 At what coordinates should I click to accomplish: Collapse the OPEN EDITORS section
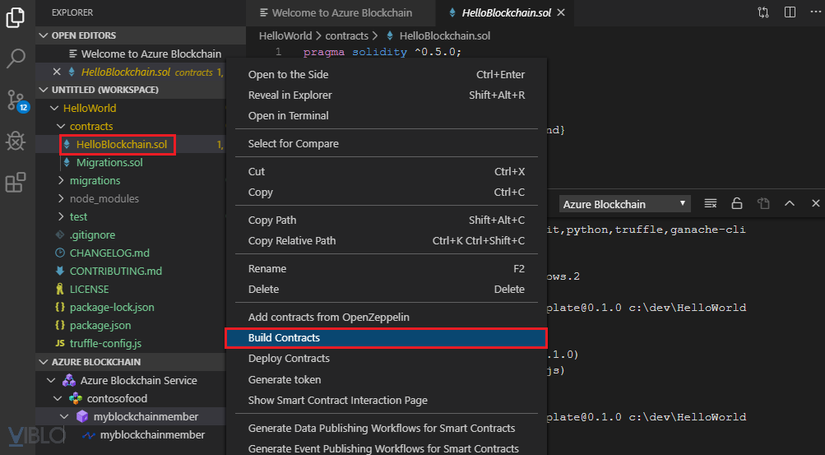44,35
